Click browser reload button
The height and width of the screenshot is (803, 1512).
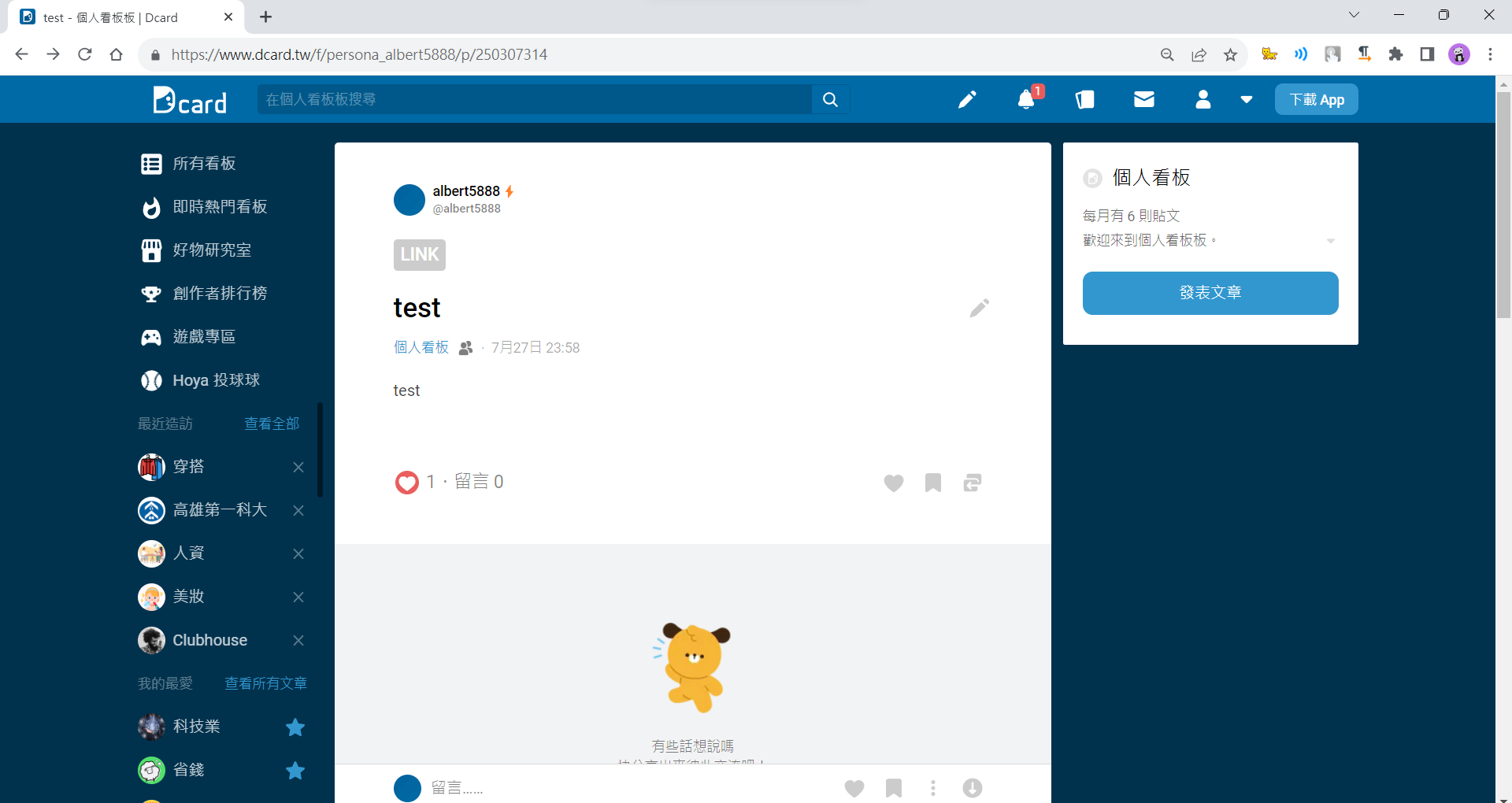85,54
